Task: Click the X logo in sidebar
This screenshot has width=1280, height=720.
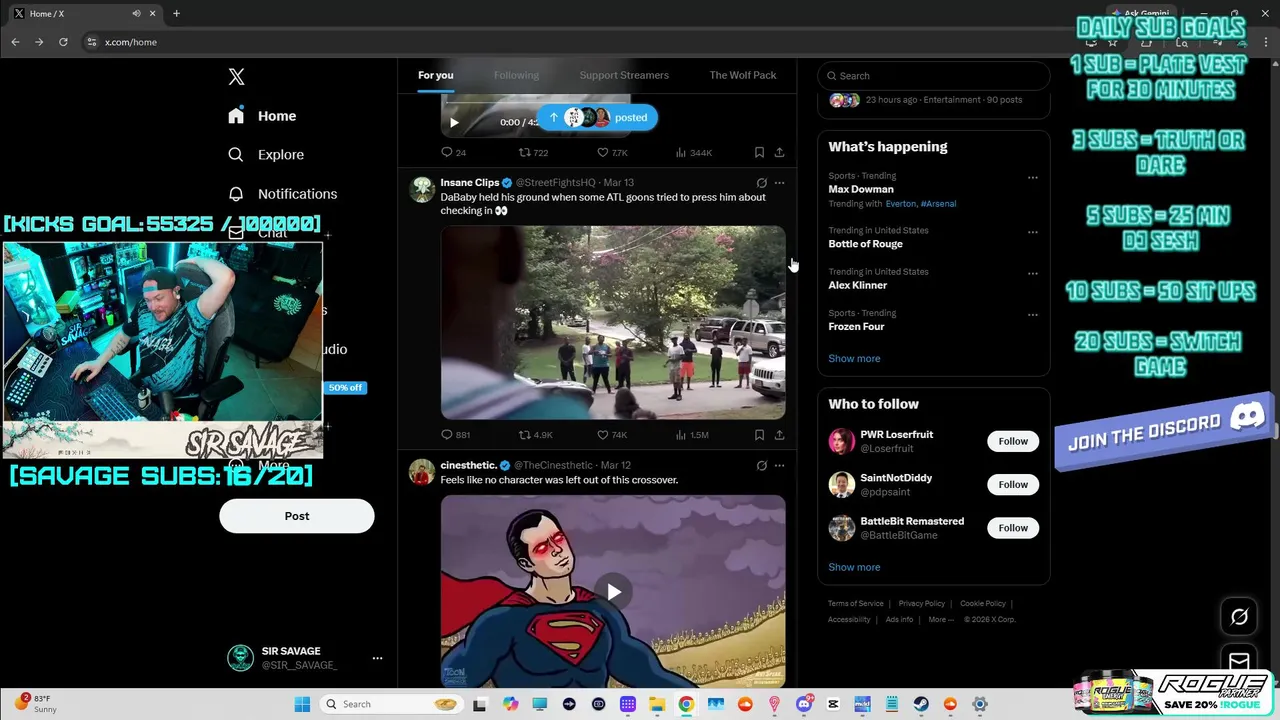Action: (x=236, y=77)
